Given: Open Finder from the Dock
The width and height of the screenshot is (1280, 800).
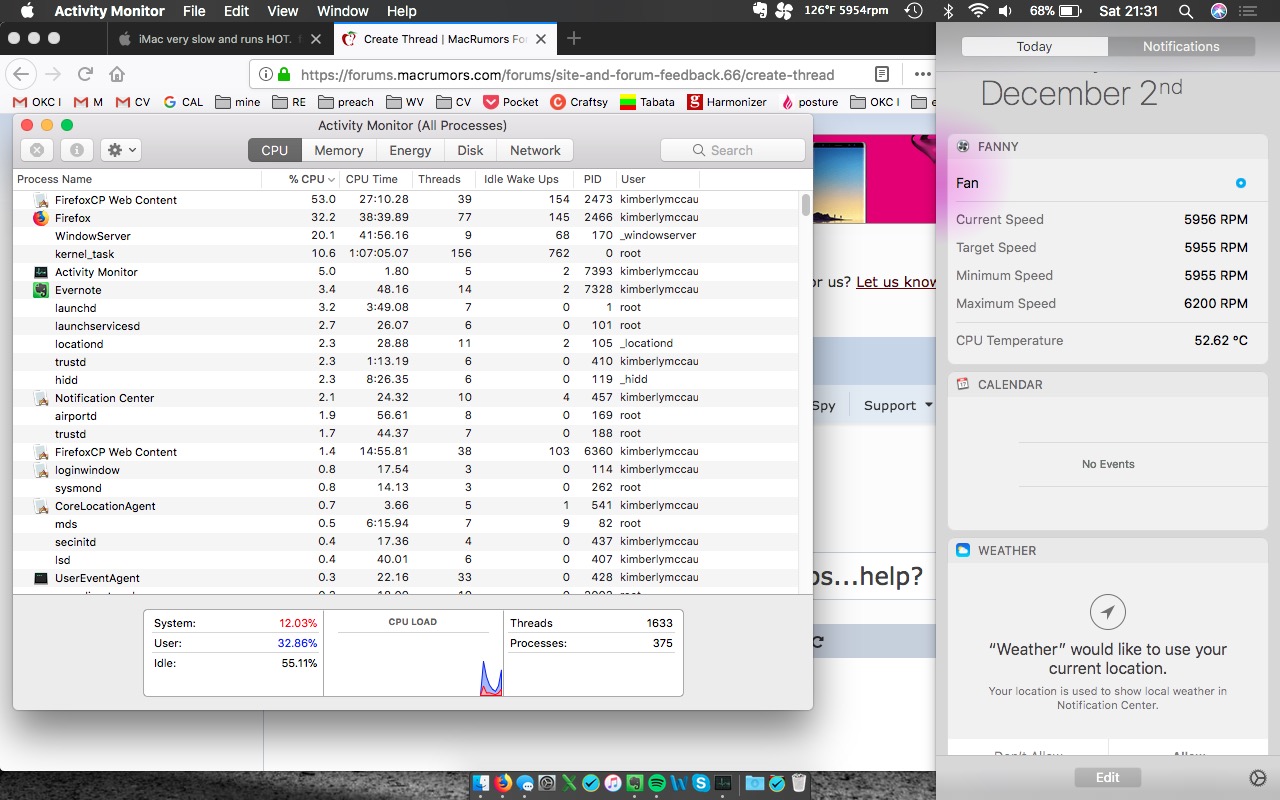Looking at the screenshot, I should (x=480, y=784).
